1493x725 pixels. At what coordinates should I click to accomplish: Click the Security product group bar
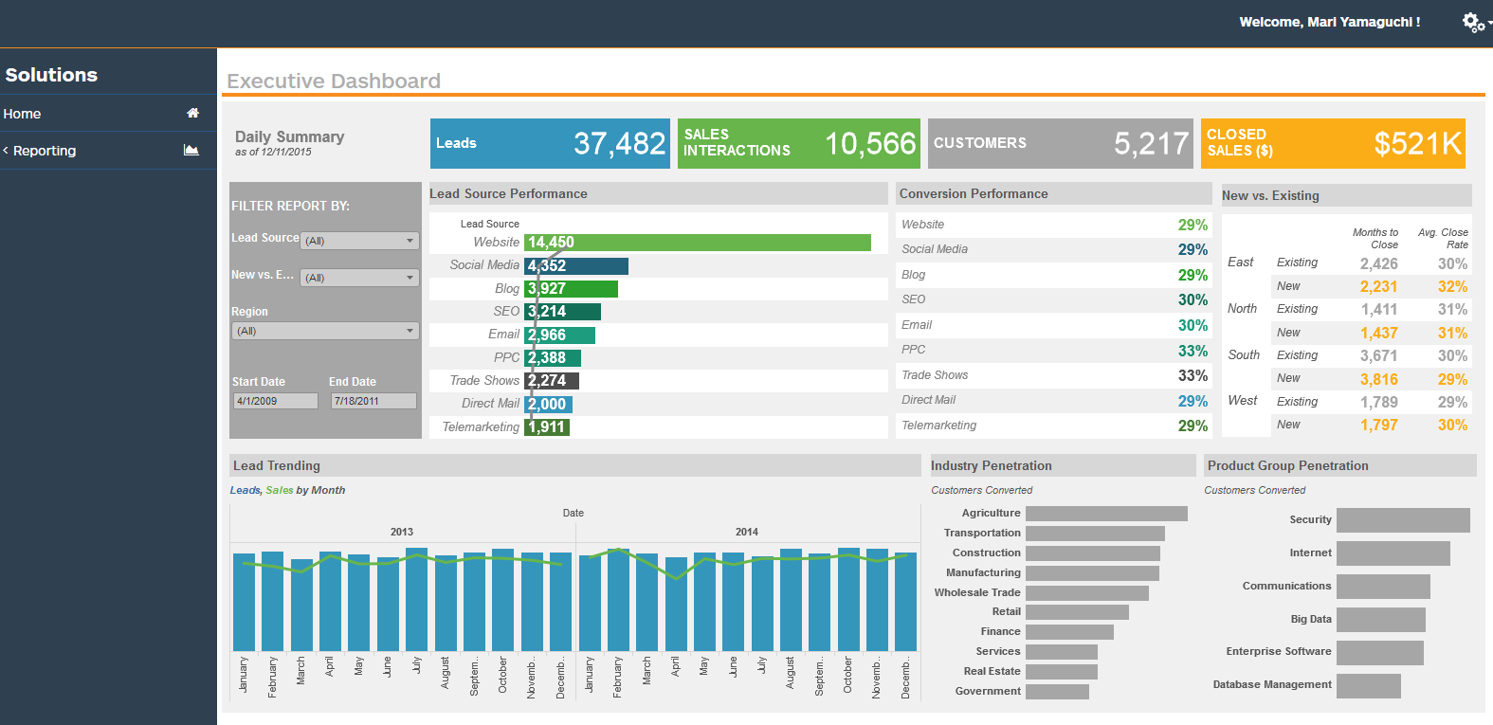(1403, 520)
